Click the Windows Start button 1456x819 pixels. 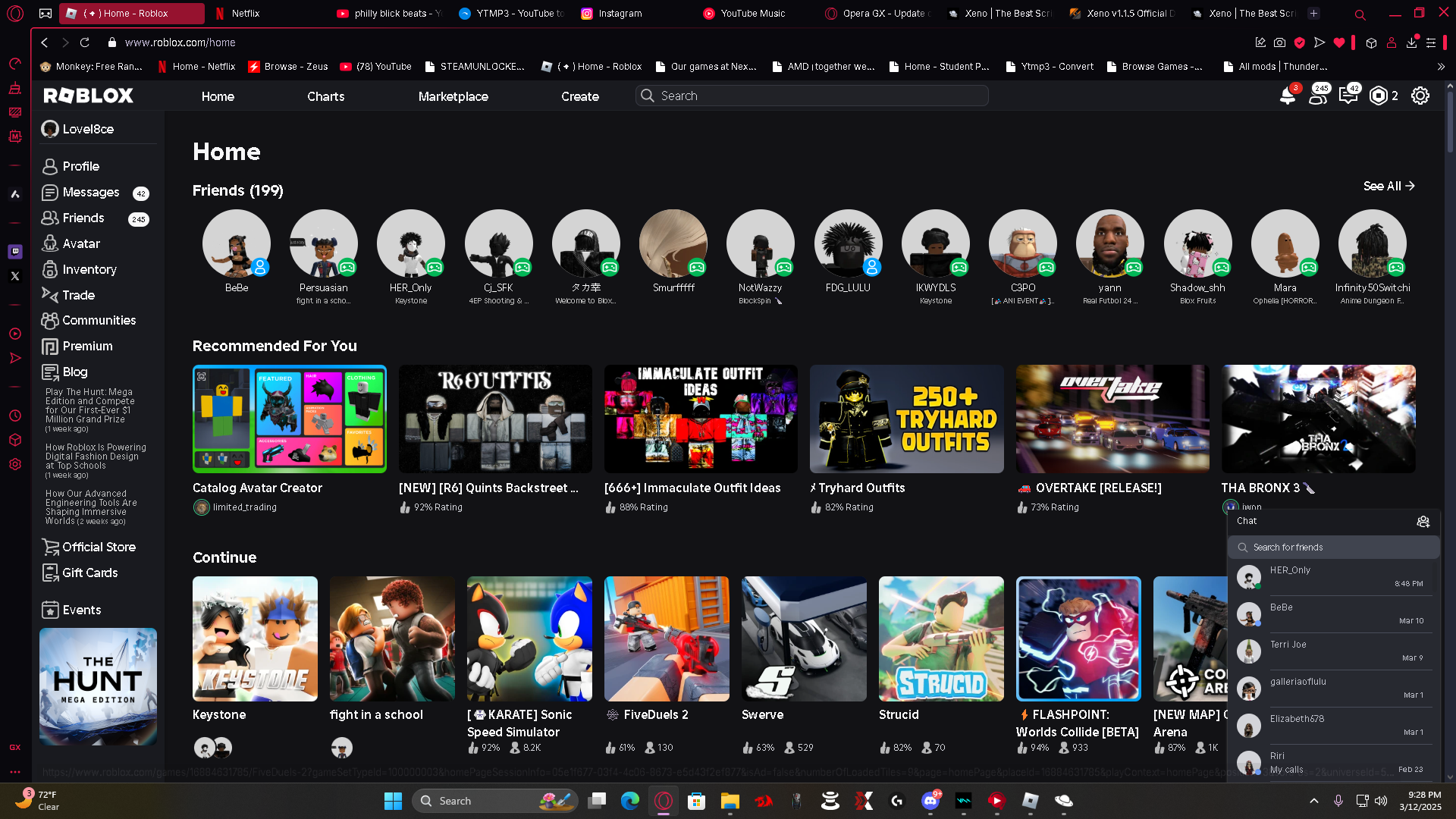(393, 801)
